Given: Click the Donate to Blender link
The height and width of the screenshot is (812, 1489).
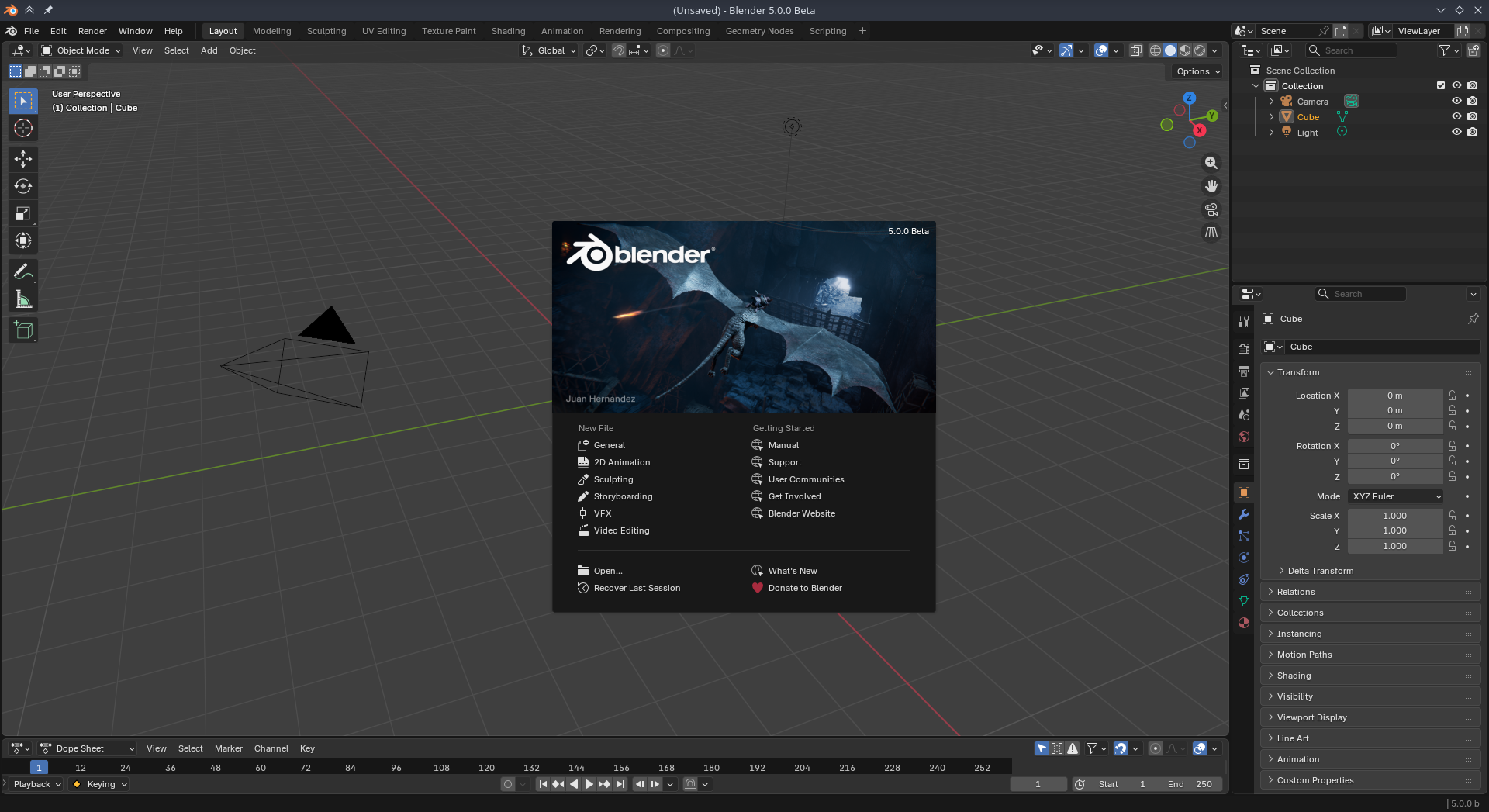Looking at the screenshot, I should coord(804,588).
